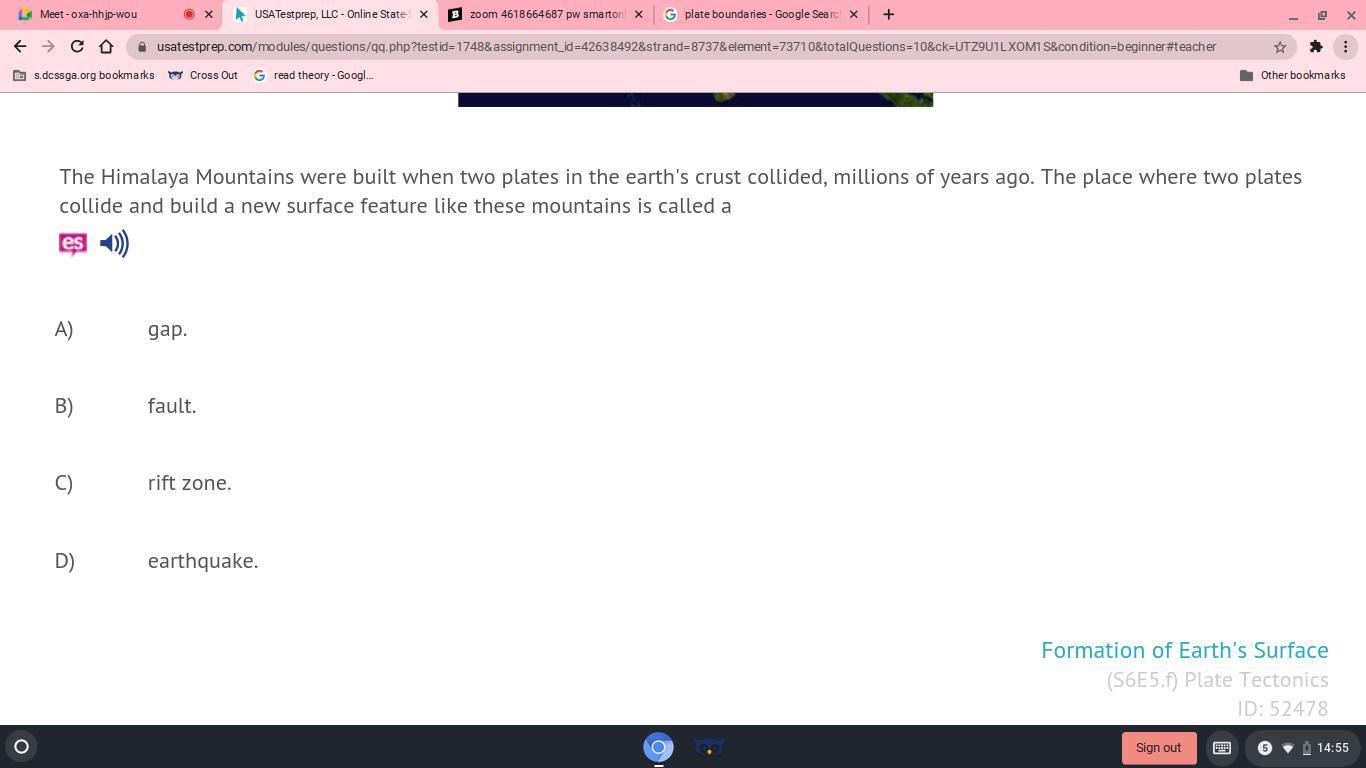Click the Chrome icon in the shelf

(658, 747)
